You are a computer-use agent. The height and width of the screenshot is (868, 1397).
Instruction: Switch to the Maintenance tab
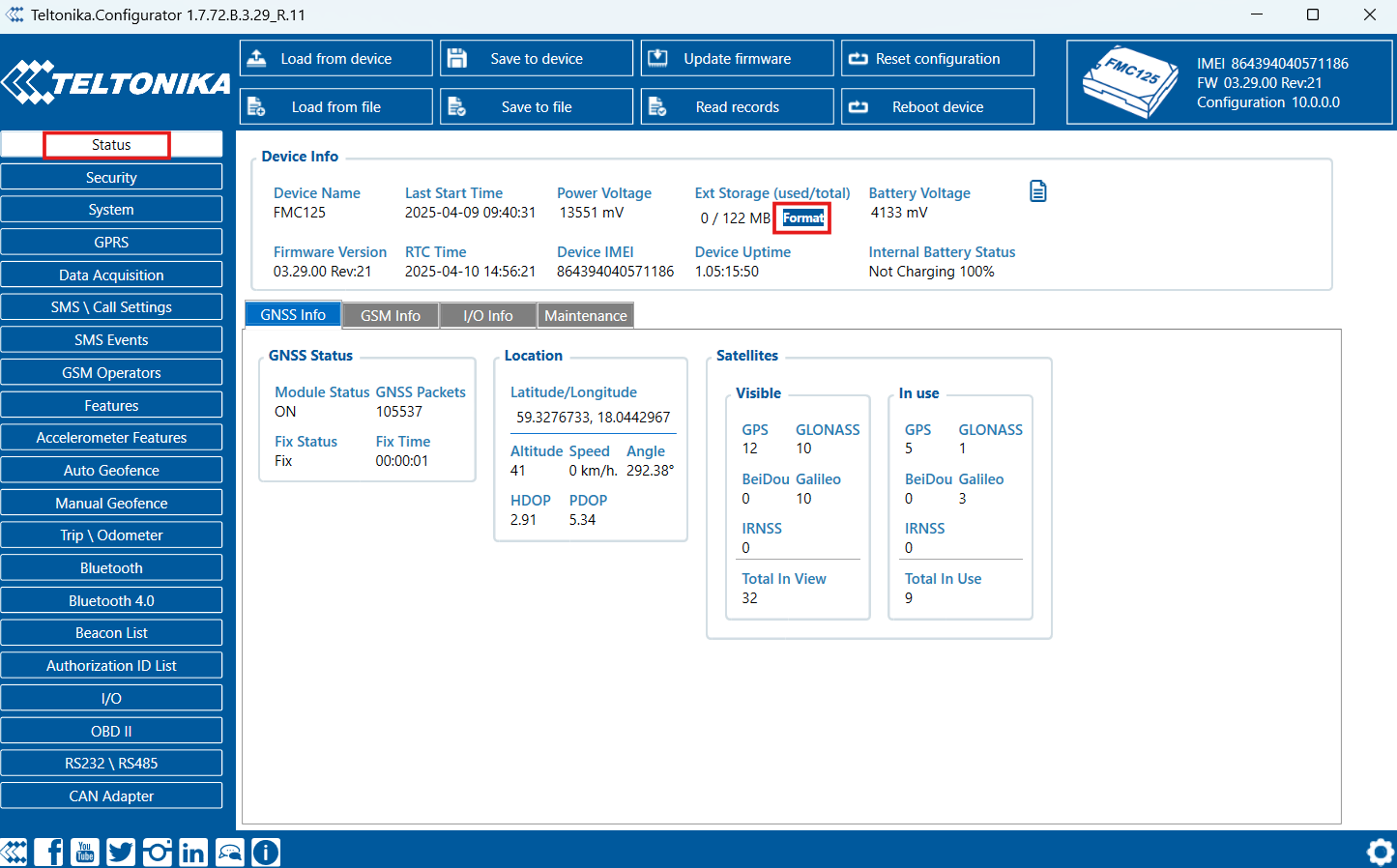pyautogui.click(x=586, y=316)
